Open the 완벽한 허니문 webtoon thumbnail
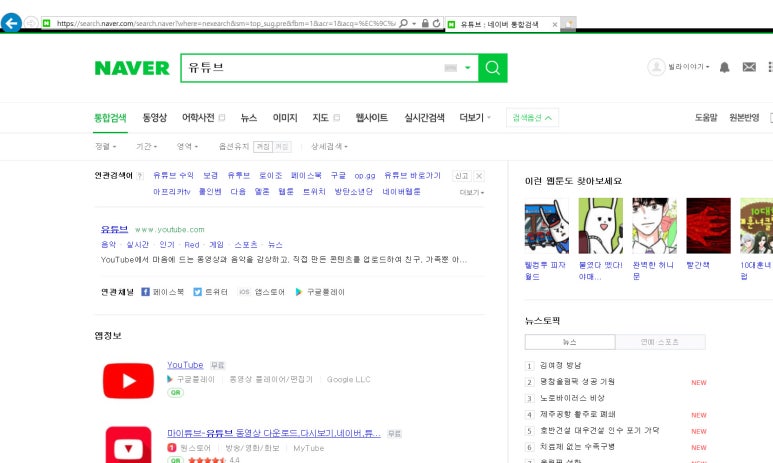This screenshot has width=773, height=463. pos(654,226)
